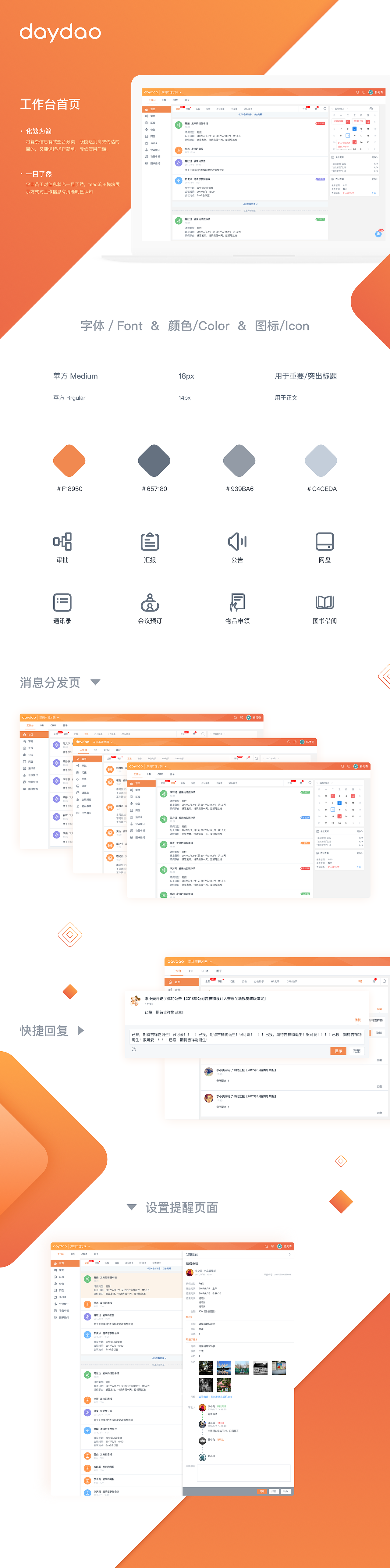
Task: Click the 物品申领 supplies request icon in the icon set
Action: point(237,602)
